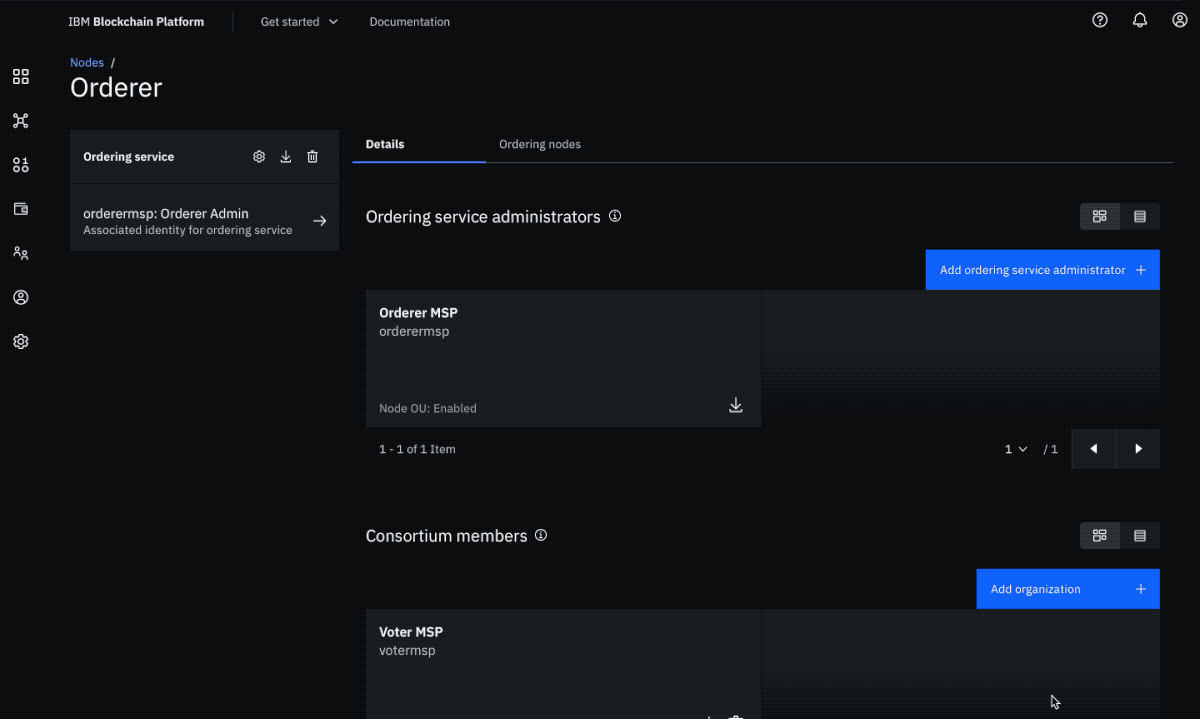Click arrow on Orderer Admin identity tile

(320, 221)
